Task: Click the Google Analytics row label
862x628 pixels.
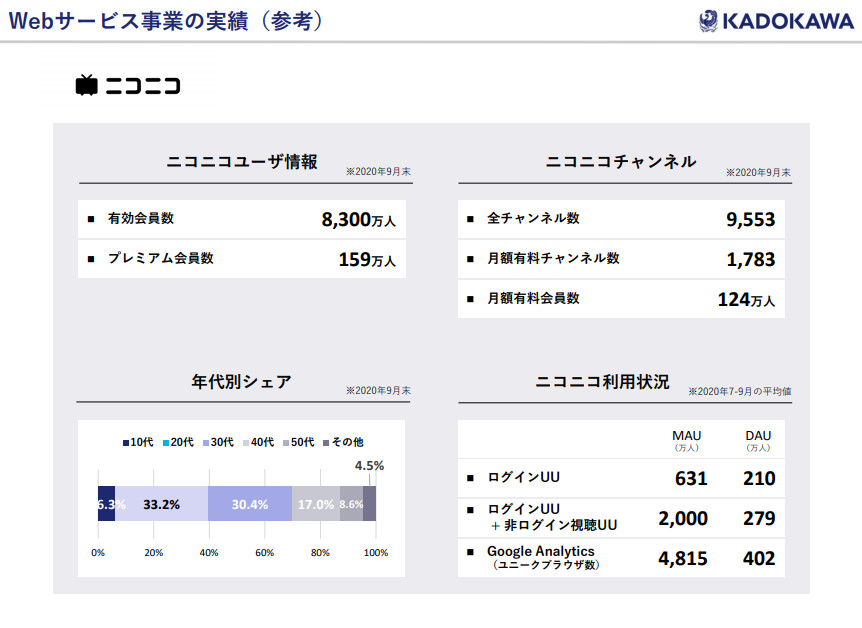Action: (x=543, y=558)
